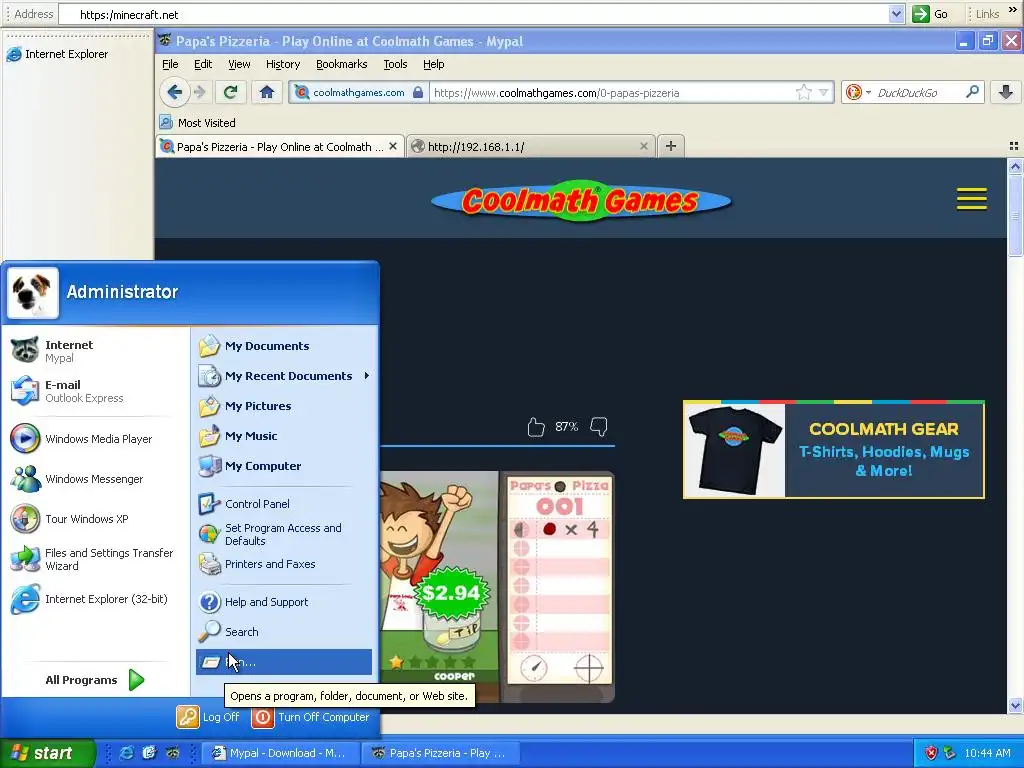Open E-mail Outlook Express in Start menu
1024x768 pixels.
pyautogui.click(x=95, y=391)
